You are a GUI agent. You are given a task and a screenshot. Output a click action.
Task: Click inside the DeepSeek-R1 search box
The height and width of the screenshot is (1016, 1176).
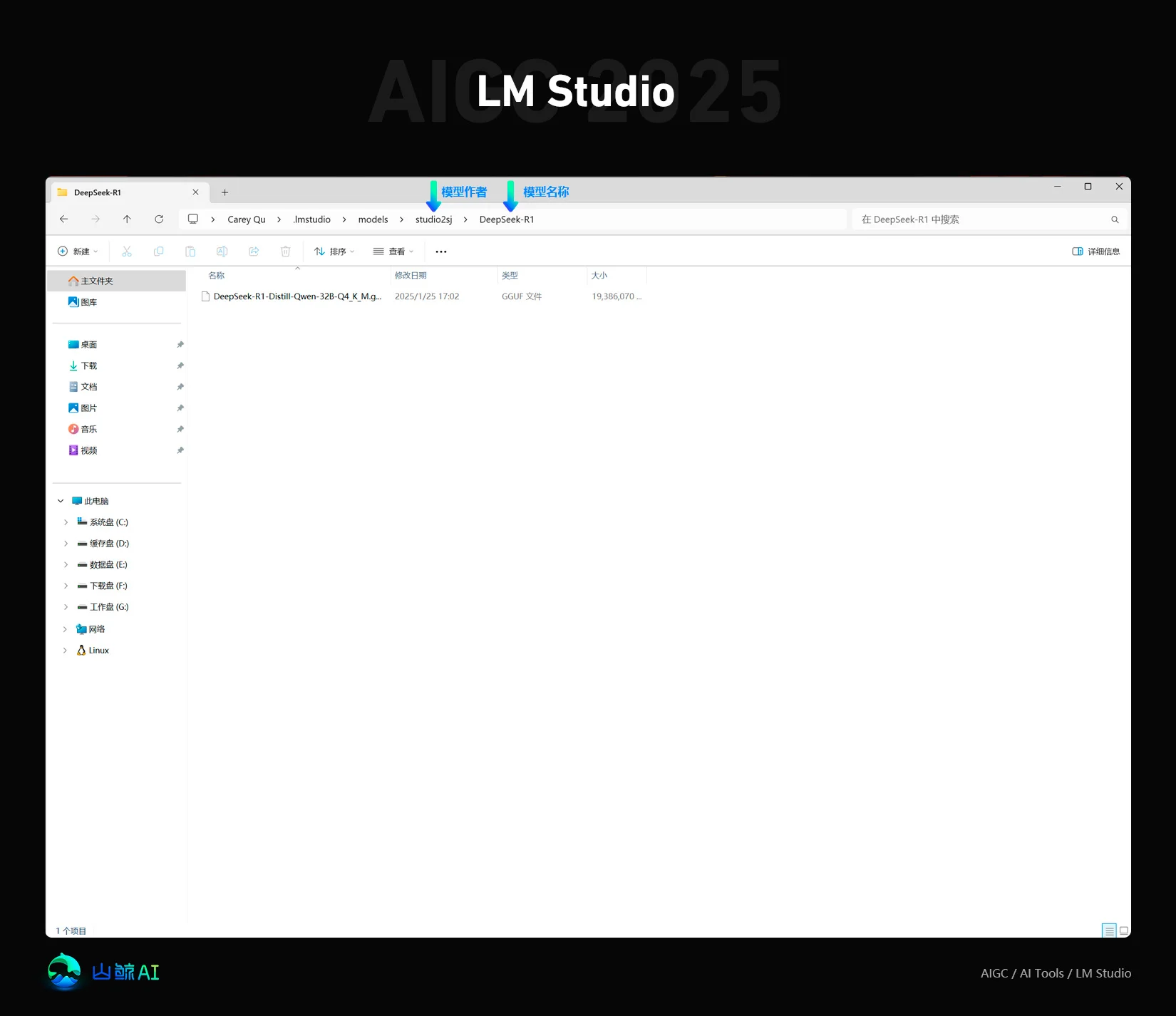[x=984, y=219]
